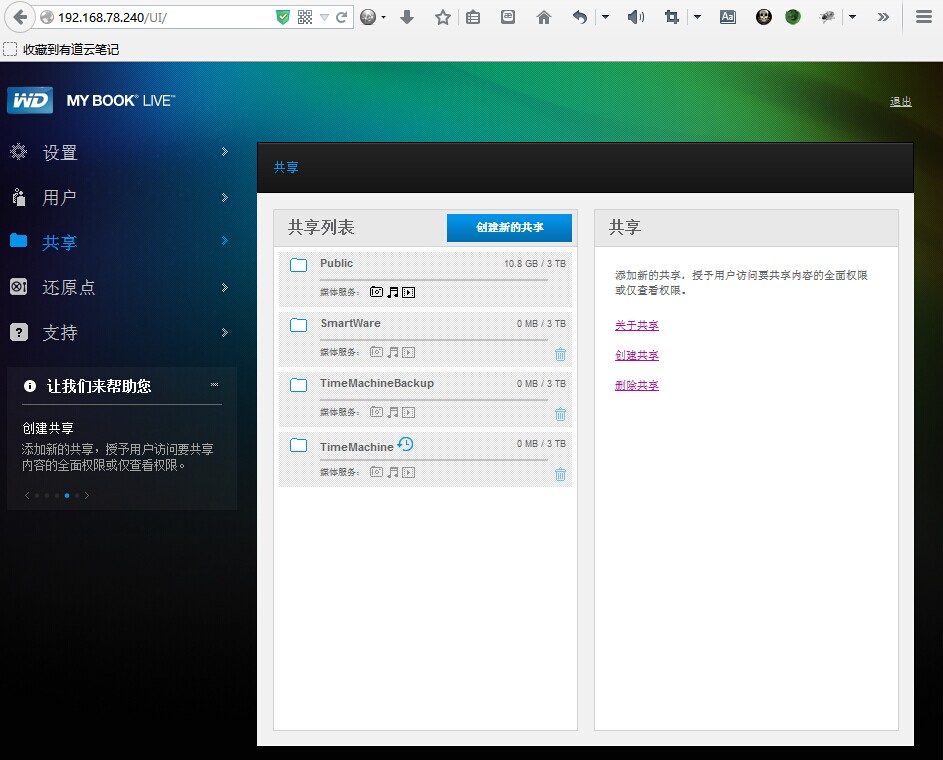Click the SmartWare folder icon
This screenshot has width=943, height=760.
coord(298,325)
